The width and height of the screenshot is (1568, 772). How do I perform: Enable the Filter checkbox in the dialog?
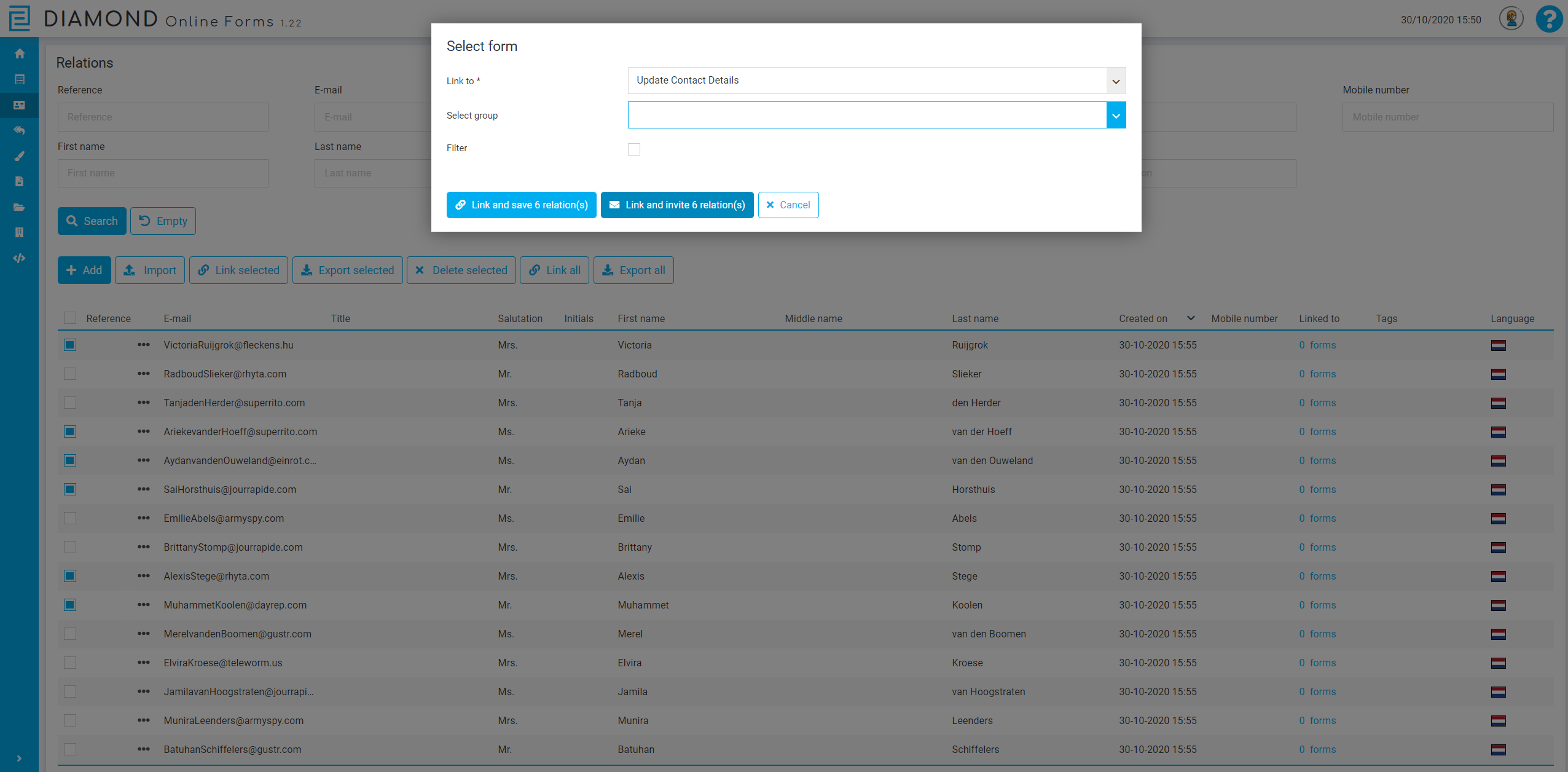[633, 149]
